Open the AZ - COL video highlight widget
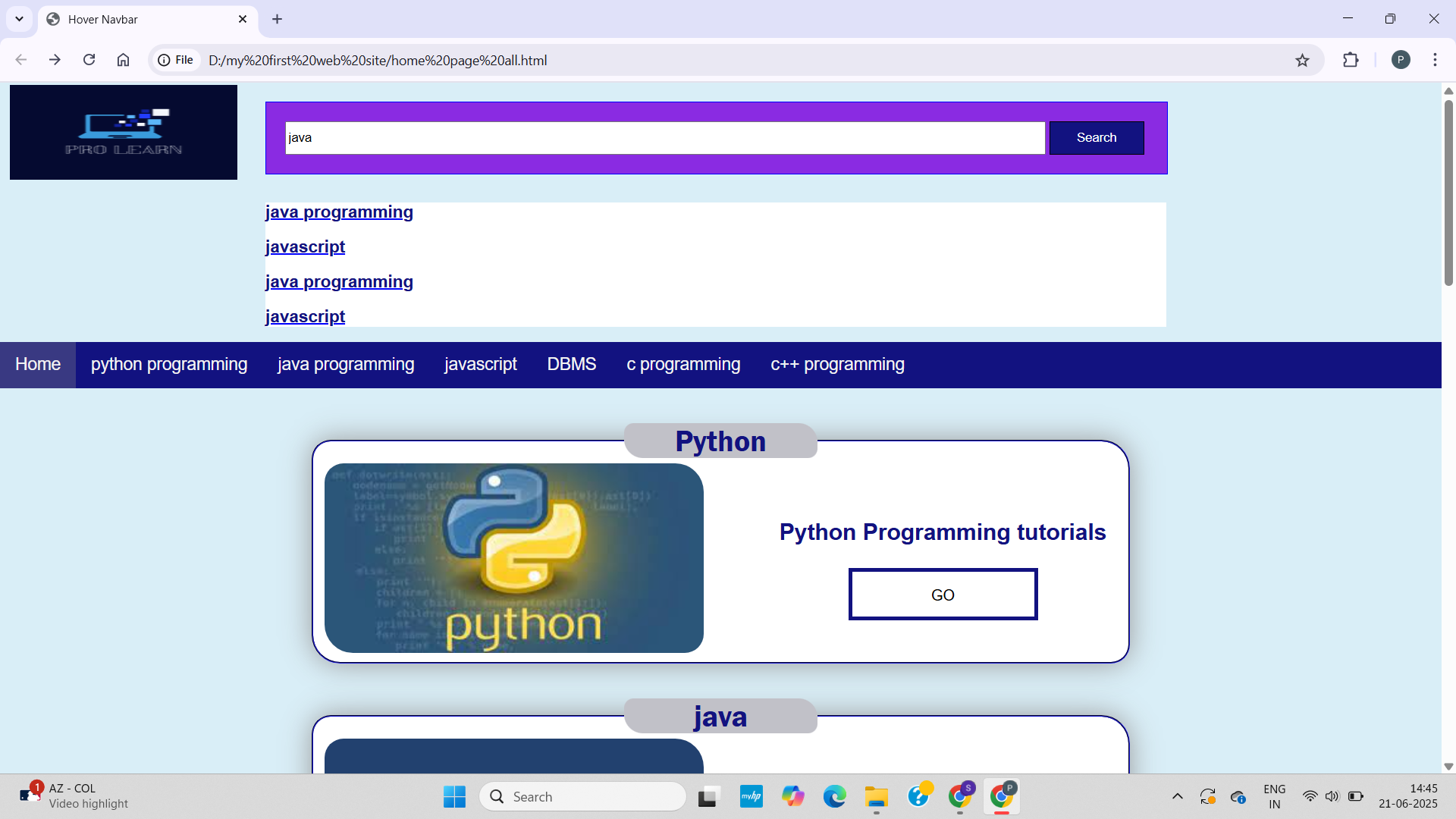Screen dimensions: 1456x819 coord(74,796)
